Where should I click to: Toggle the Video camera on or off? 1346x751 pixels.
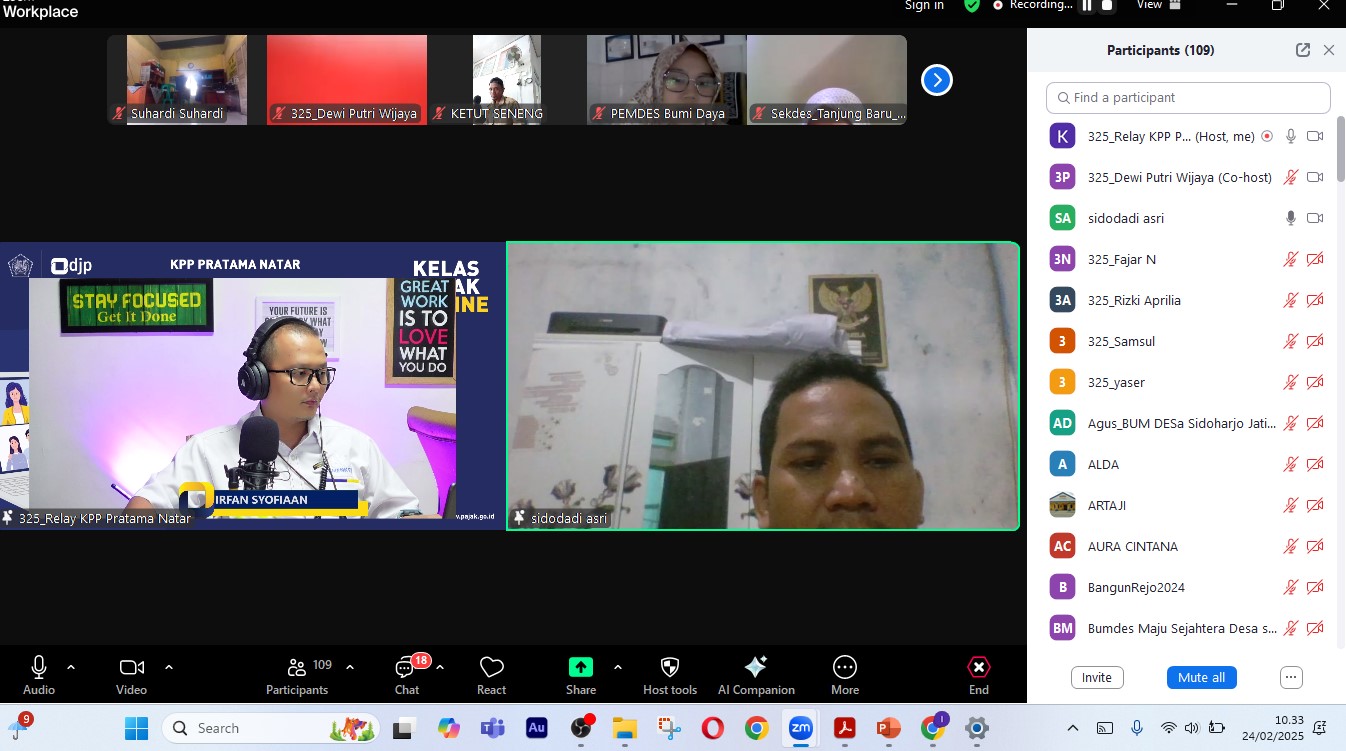click(x=131, y=668)
